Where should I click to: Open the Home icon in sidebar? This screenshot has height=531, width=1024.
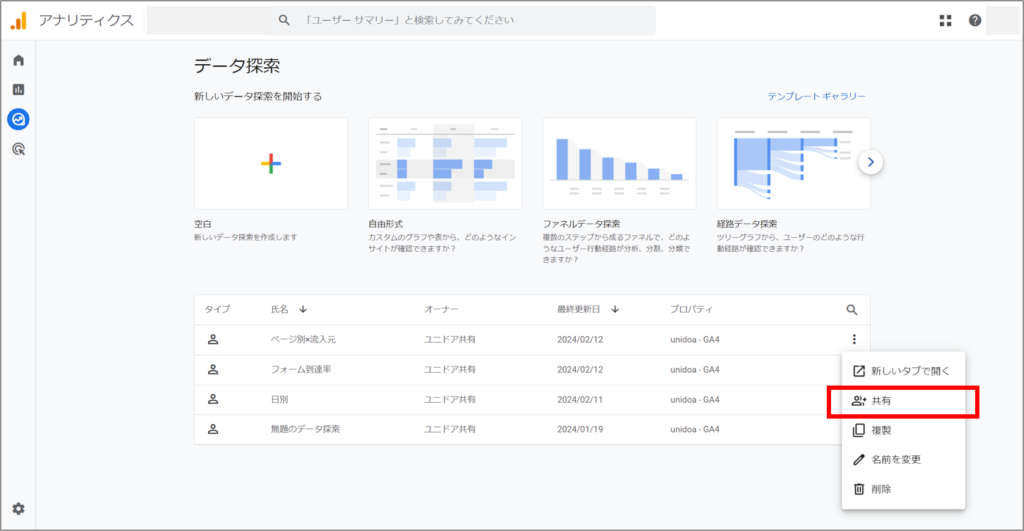(18, 60)
